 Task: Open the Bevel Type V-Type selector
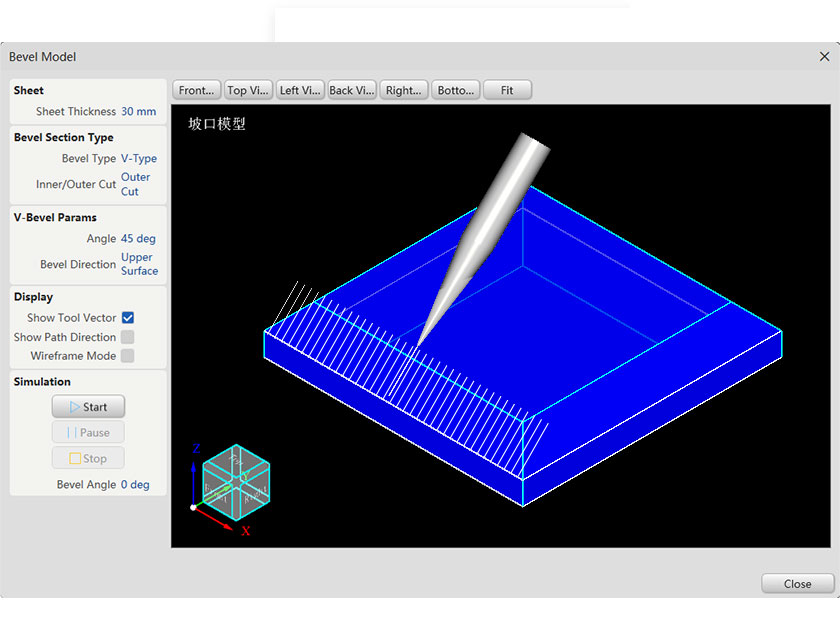[x=139, y=158]
